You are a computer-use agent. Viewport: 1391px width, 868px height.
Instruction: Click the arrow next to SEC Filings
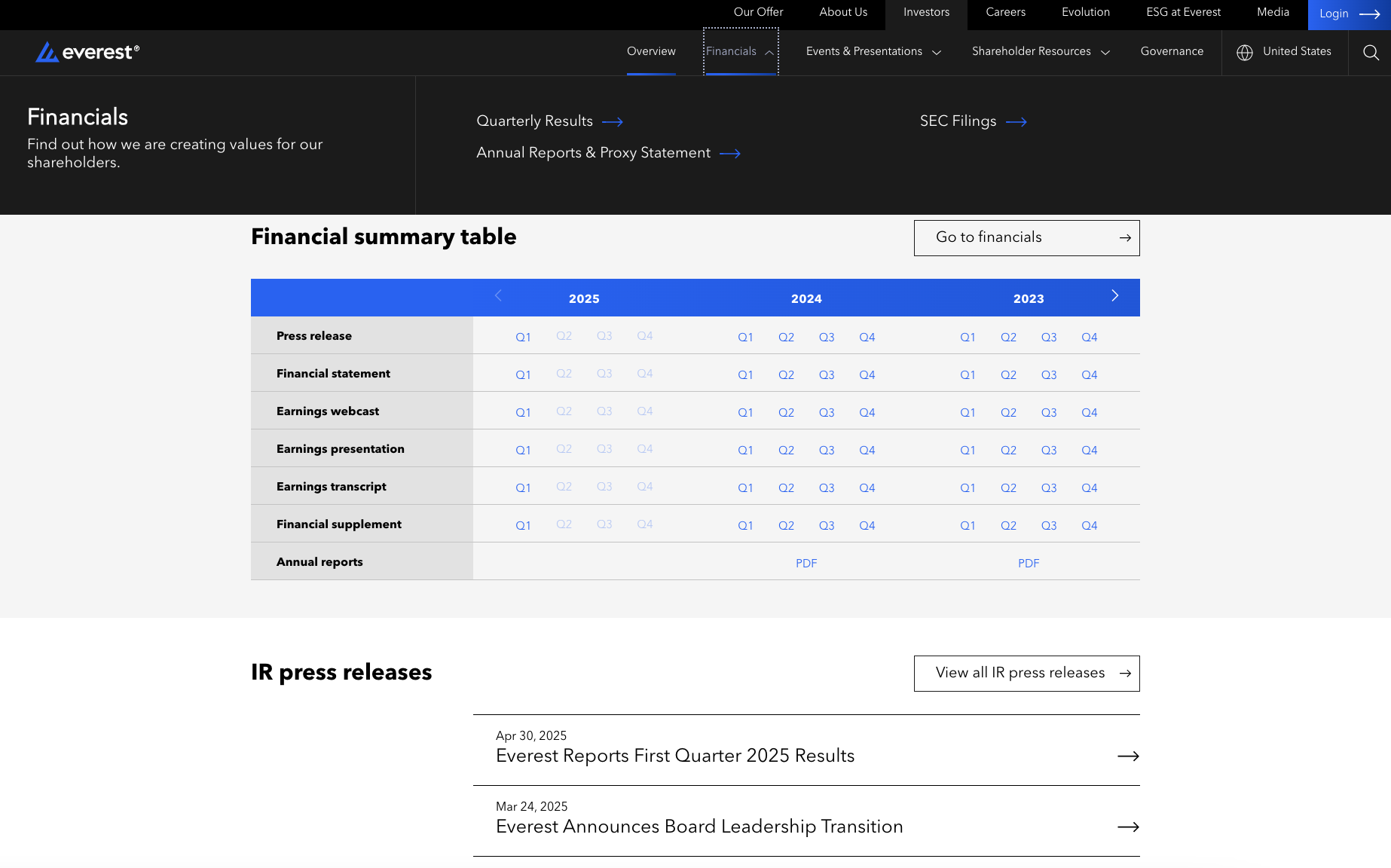click(1016, 122)
